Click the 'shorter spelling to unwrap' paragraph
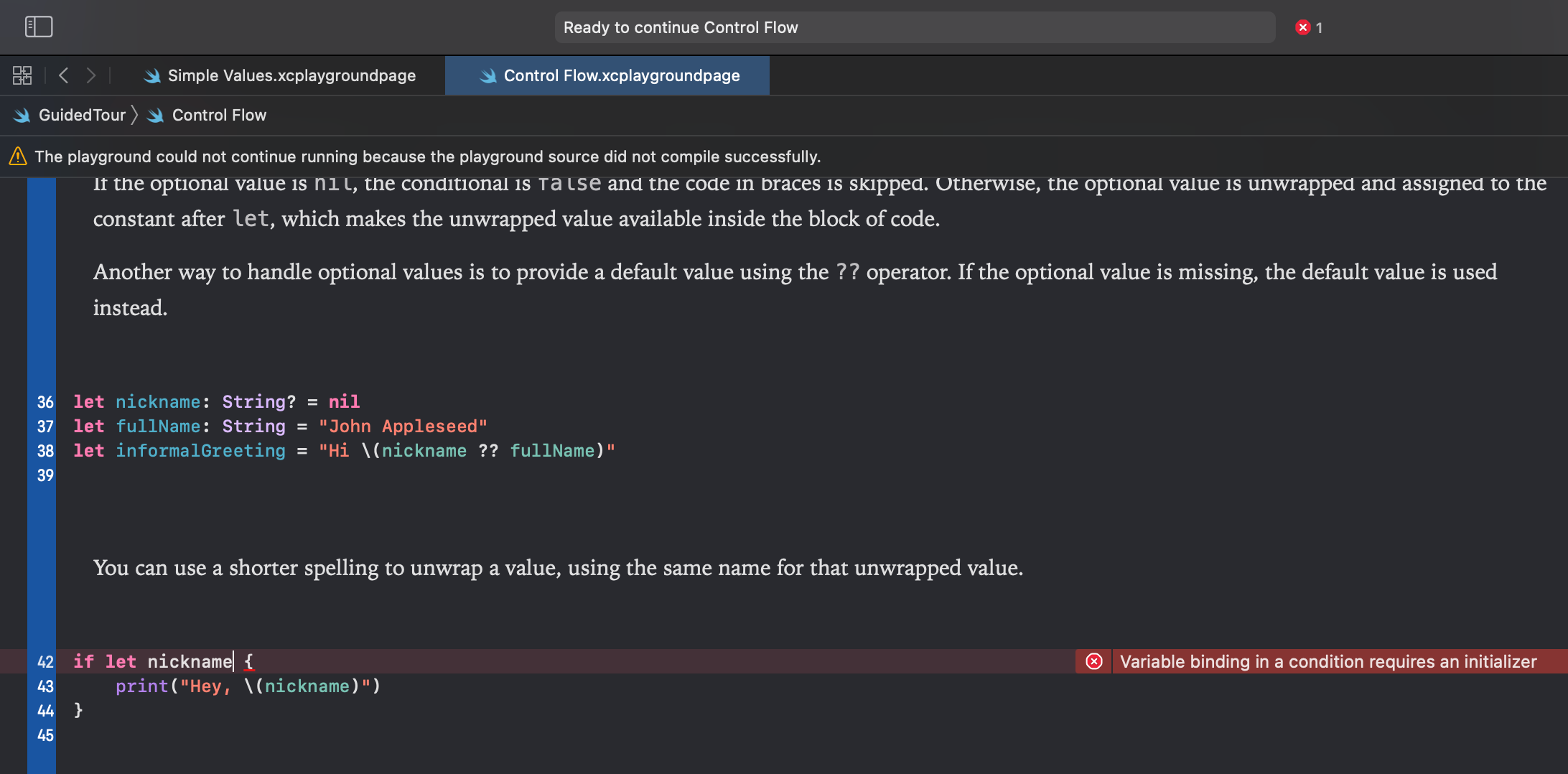 pos(558,567)
